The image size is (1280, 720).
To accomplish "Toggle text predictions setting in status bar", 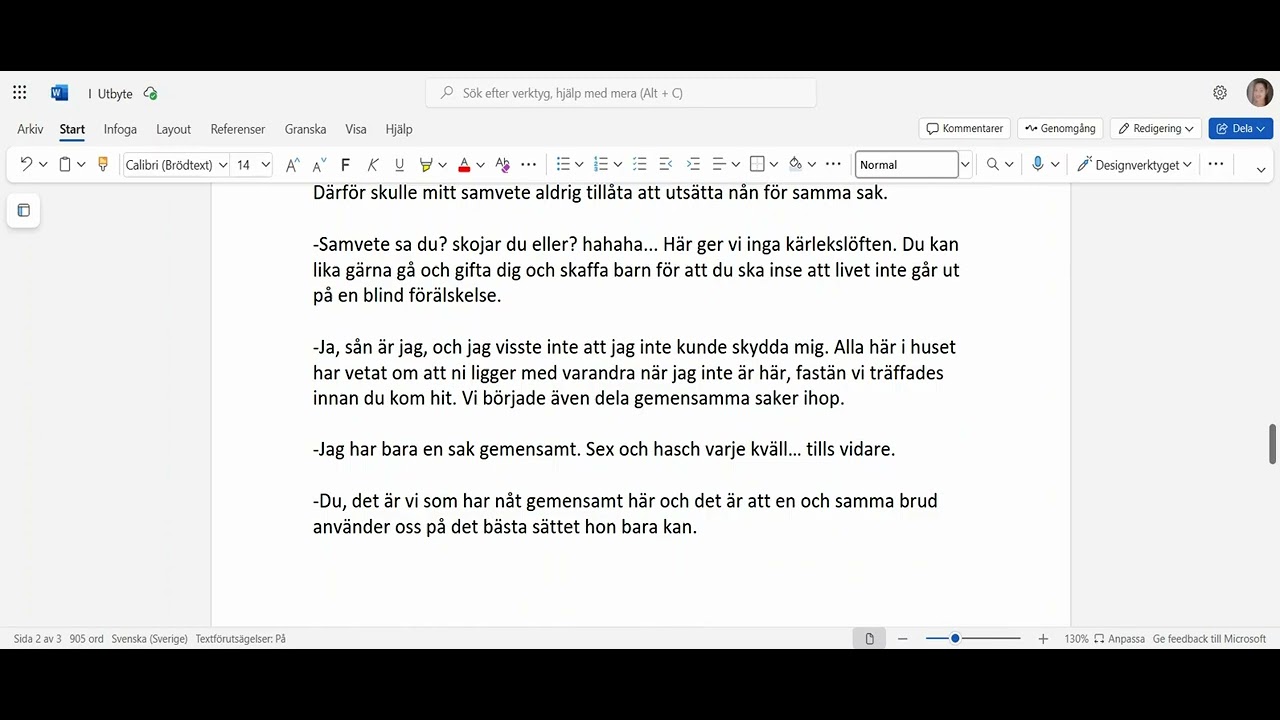I will [x=241, y=639].
